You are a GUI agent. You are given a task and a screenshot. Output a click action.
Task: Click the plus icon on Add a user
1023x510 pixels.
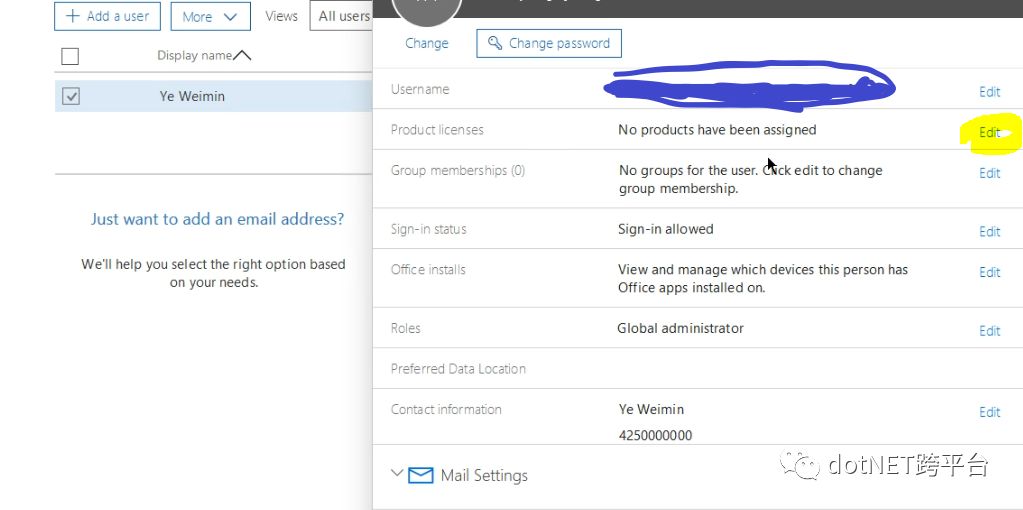point(72,16)
